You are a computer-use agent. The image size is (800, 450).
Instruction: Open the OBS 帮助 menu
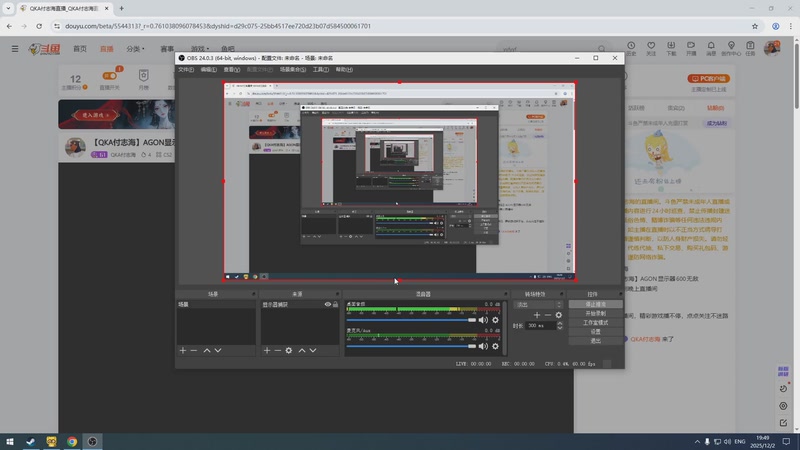[x=344, y=69]
